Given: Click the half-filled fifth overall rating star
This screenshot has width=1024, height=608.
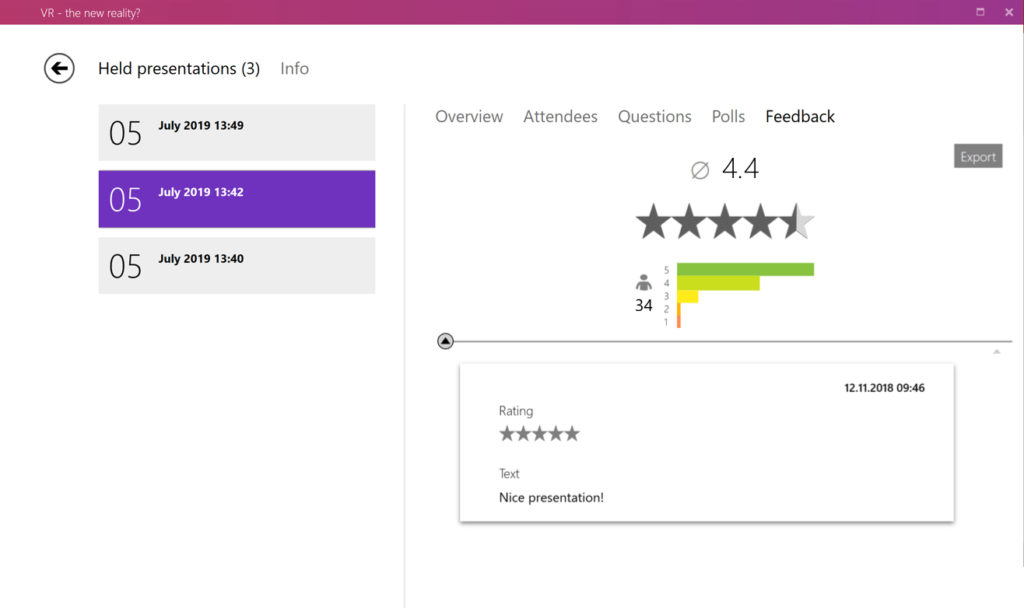Looking at the screenshot, I should coord(798,221).
